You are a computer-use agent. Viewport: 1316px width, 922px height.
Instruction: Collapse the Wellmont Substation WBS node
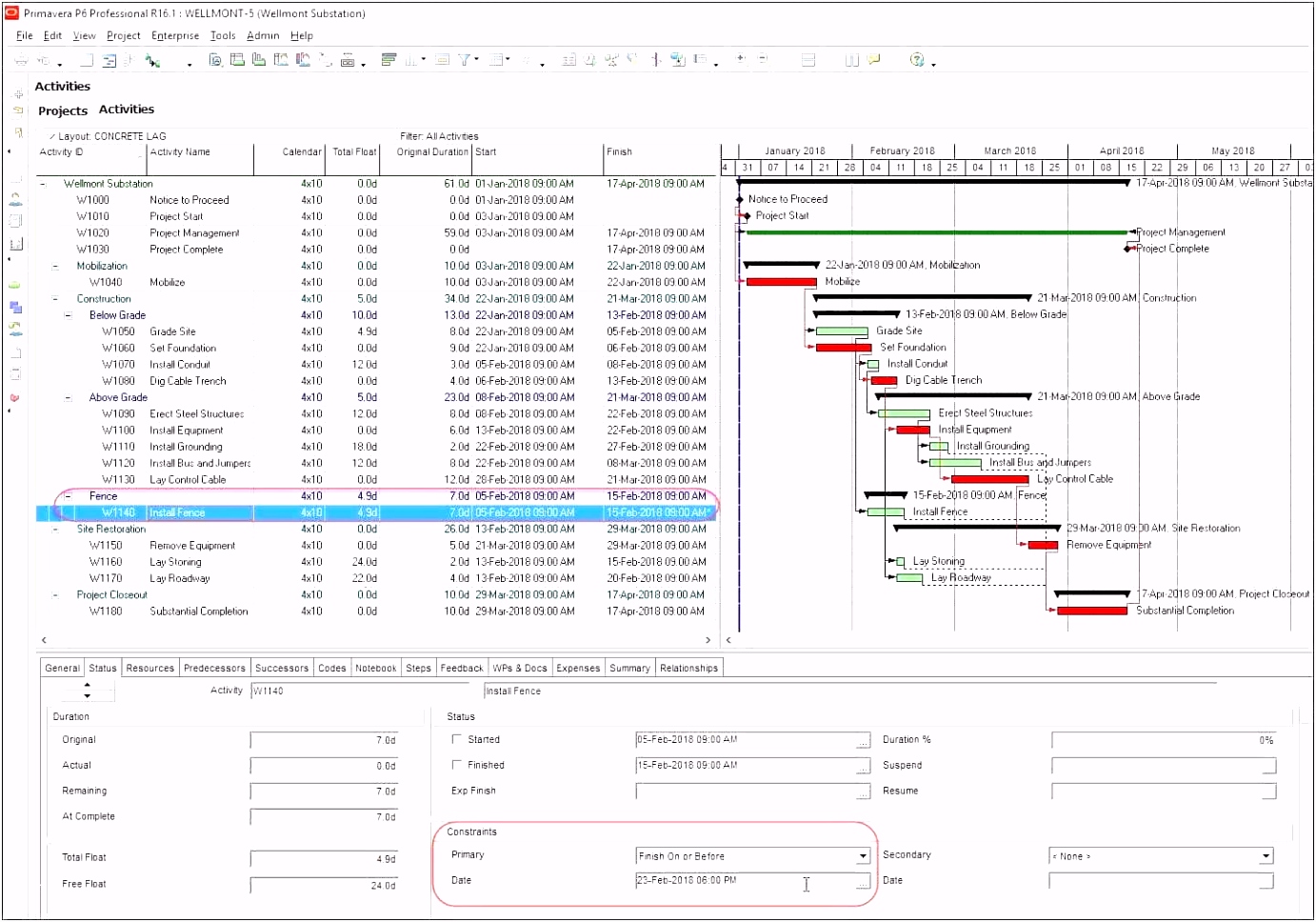43,184
